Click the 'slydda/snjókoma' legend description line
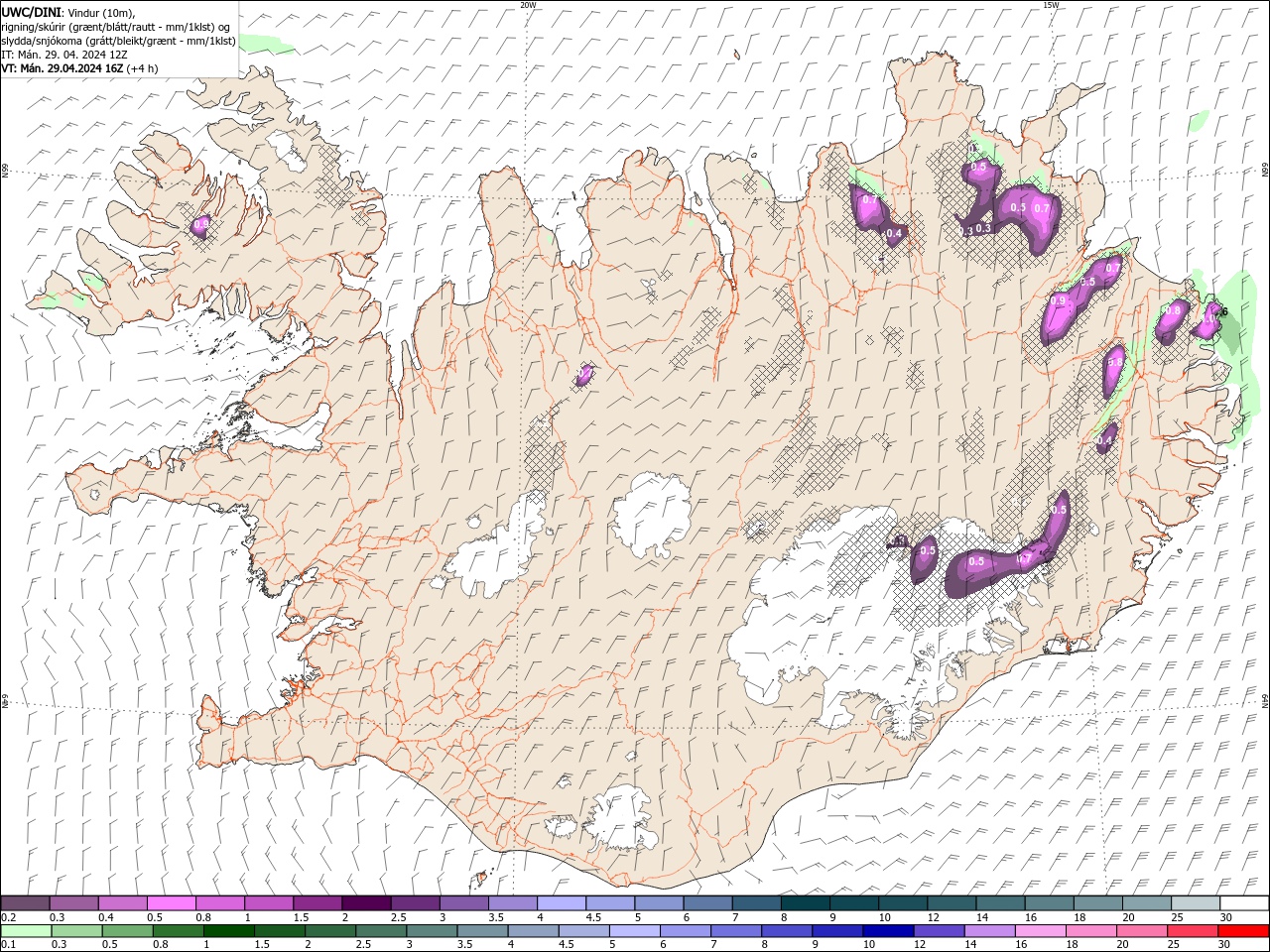The image size is (1270, 952). [118, 41]
